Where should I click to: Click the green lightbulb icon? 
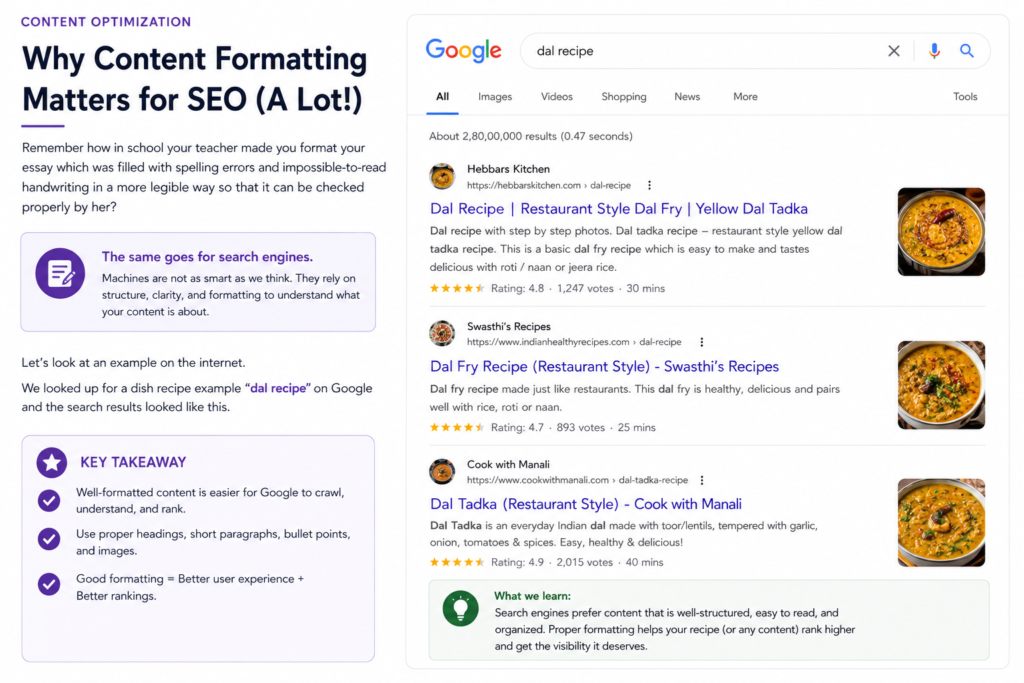click(460, 609)
